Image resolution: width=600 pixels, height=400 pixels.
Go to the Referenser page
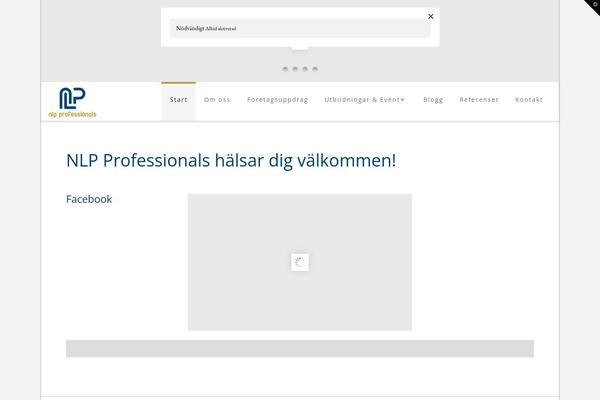(479, 100)
